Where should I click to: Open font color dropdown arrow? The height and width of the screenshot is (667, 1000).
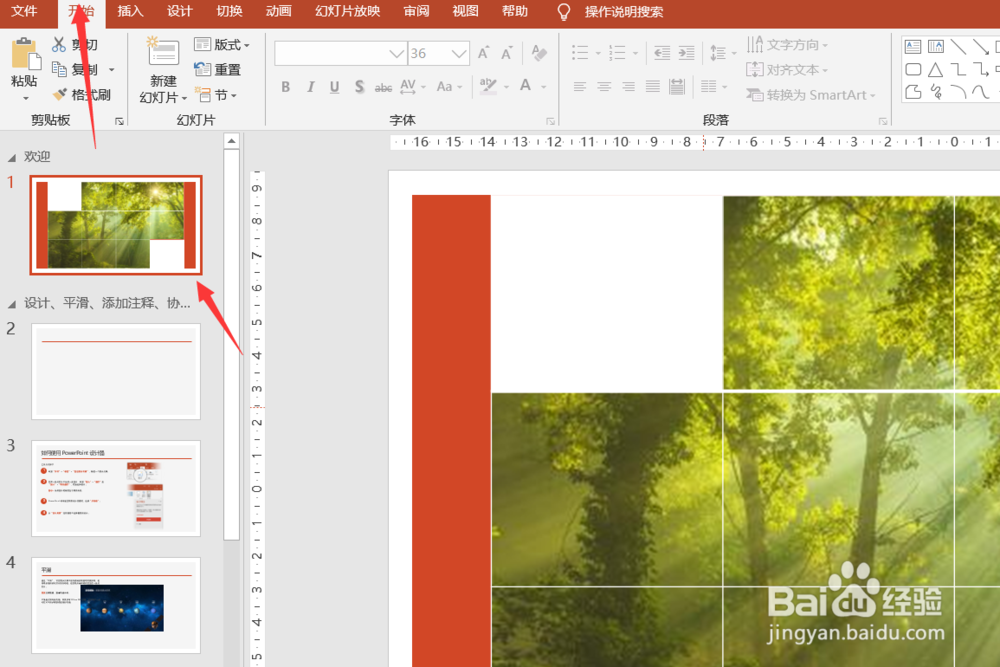pos(544,87)
